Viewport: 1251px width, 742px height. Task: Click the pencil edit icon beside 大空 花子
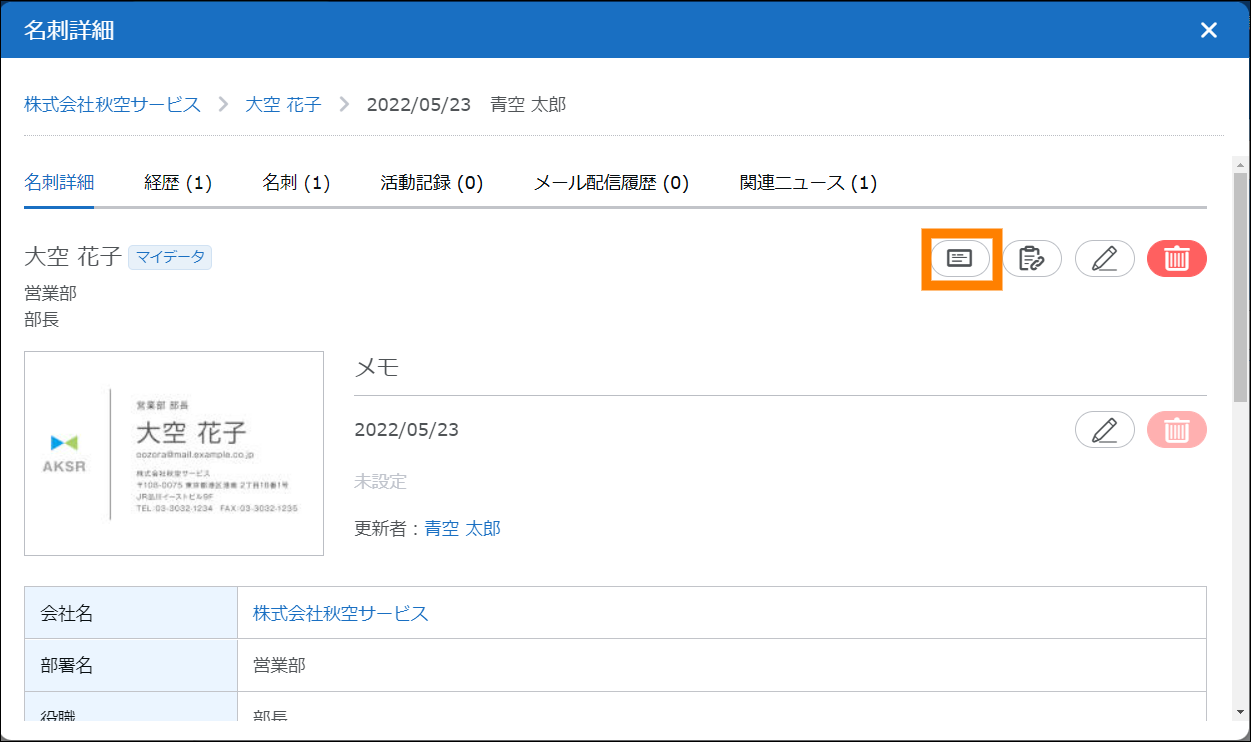pos(1104,259)
